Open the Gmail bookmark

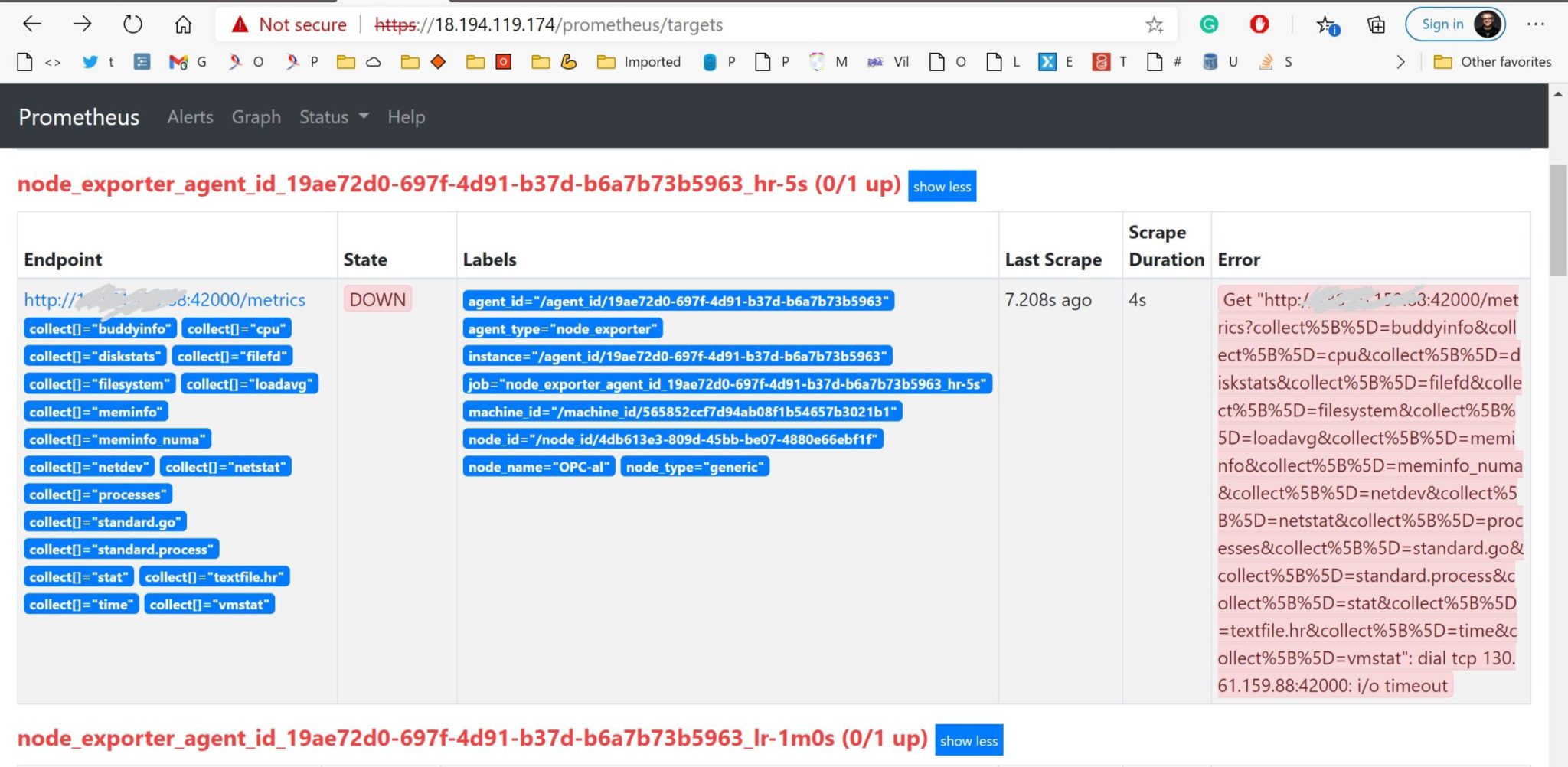pyautogui.click(x=188, y=62)
